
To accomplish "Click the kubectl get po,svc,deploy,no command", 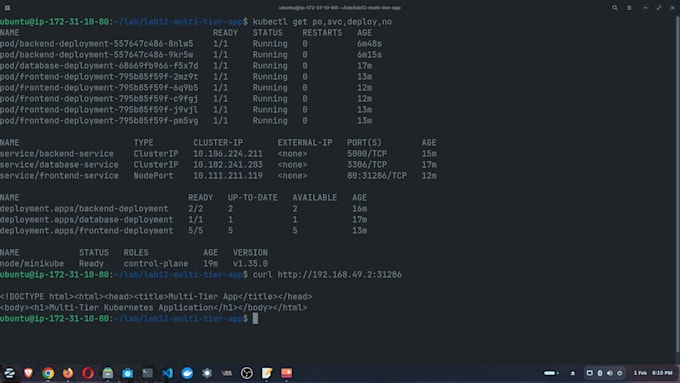I will point(322,22).
